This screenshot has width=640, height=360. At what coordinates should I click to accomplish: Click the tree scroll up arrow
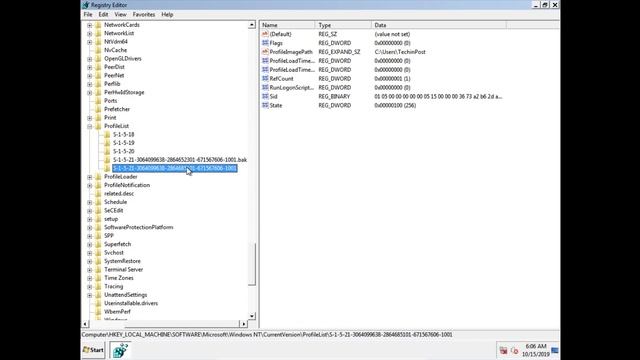(251, 25)
